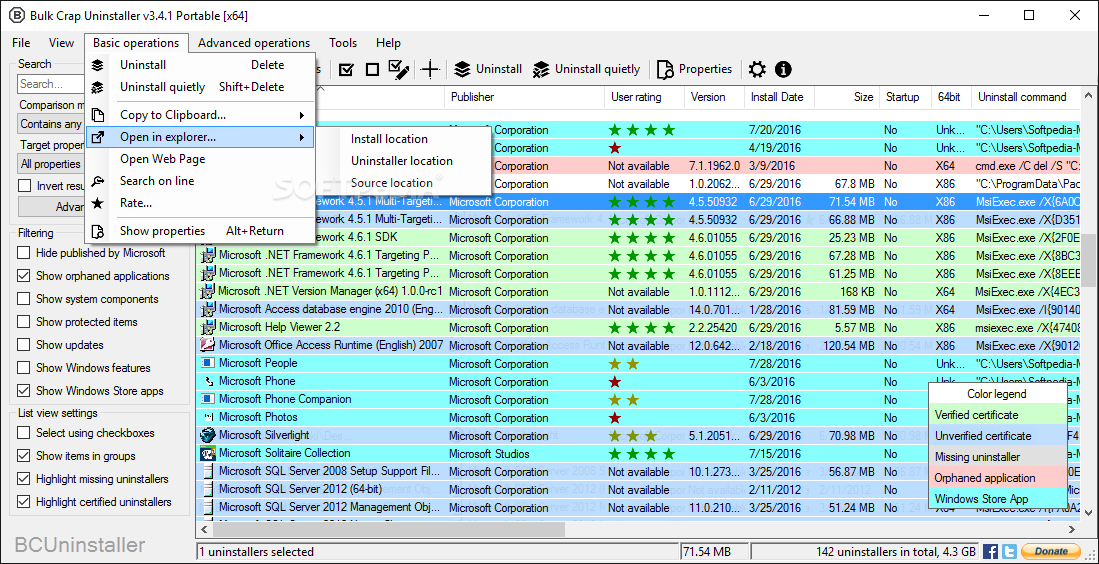Viewport: 1099px width, 564px height.
Task: Sort by the Publisher column header
Action: click(x=524, y=97)
